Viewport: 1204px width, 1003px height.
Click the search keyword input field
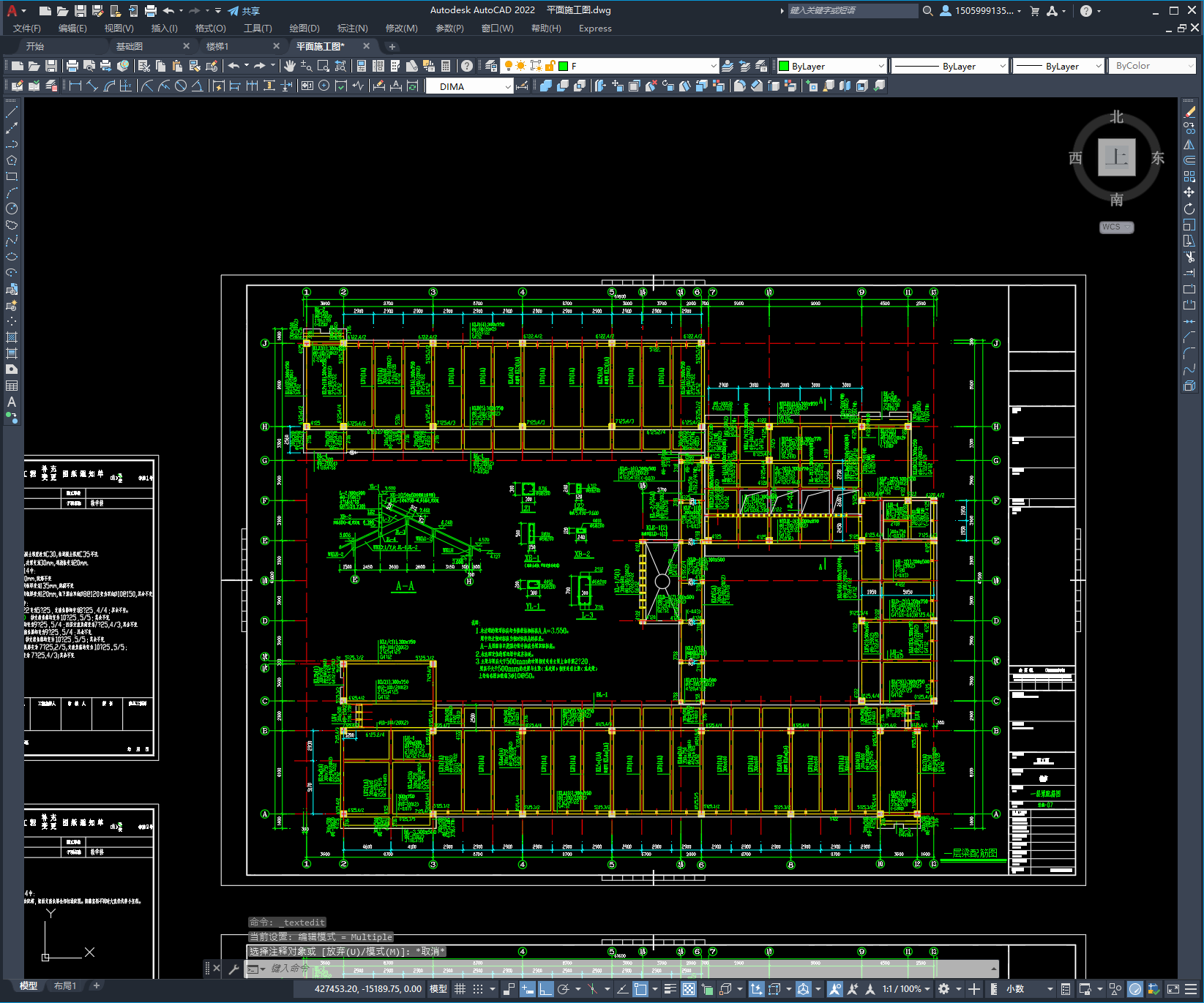point(853,11)
